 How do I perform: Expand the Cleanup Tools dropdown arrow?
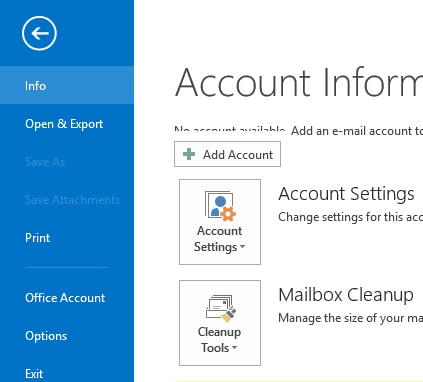(x=234, y=348)
